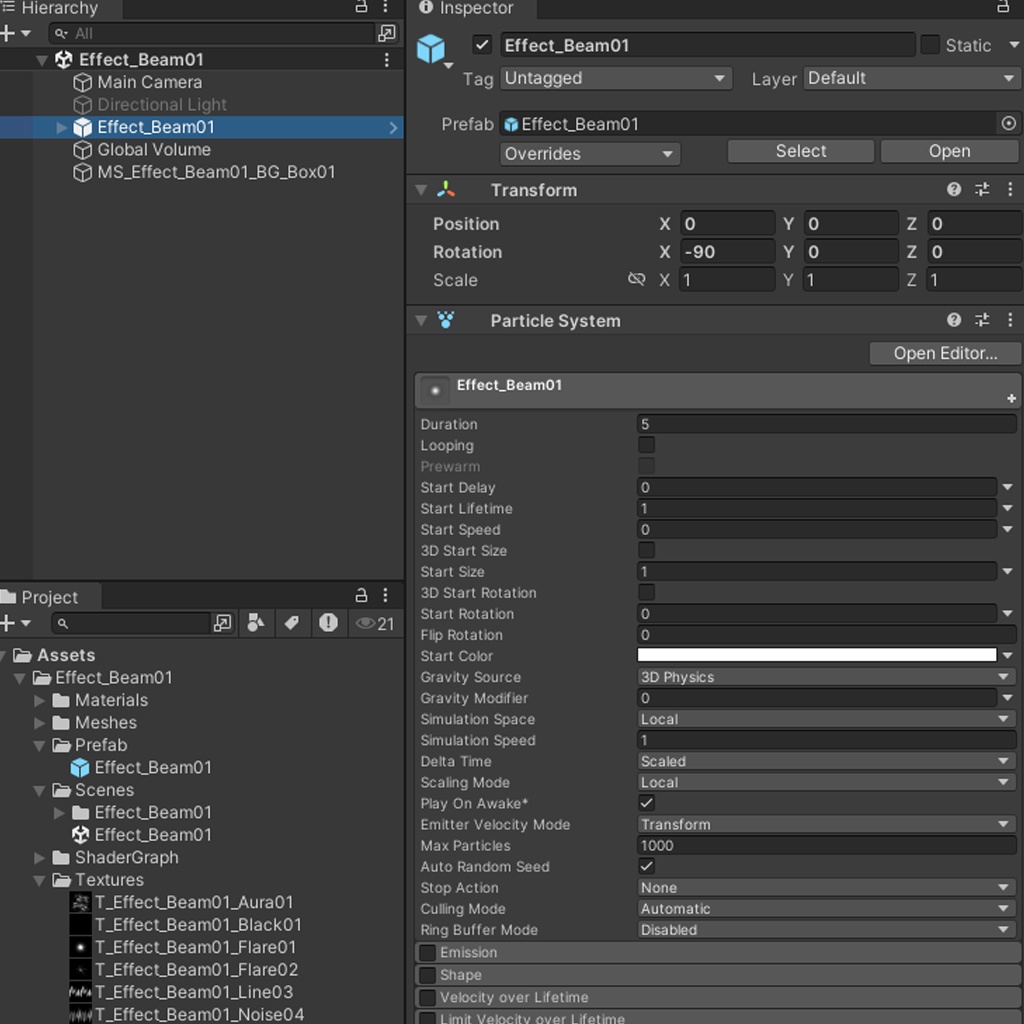Click the Select button for the prefab

coord(799,151)
